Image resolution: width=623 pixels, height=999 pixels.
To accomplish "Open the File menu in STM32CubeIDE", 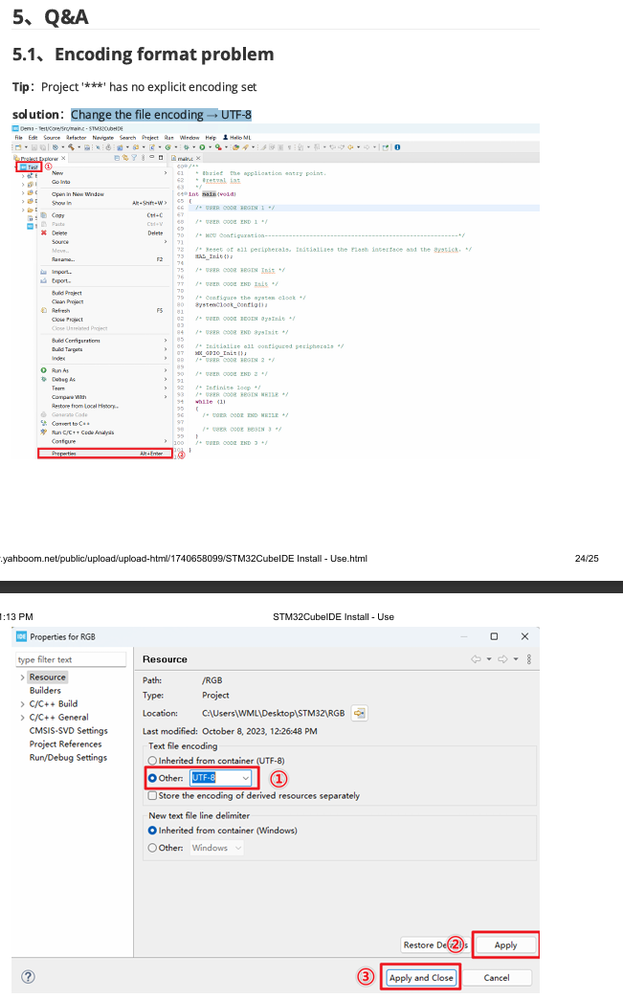I will pos(18,138).
